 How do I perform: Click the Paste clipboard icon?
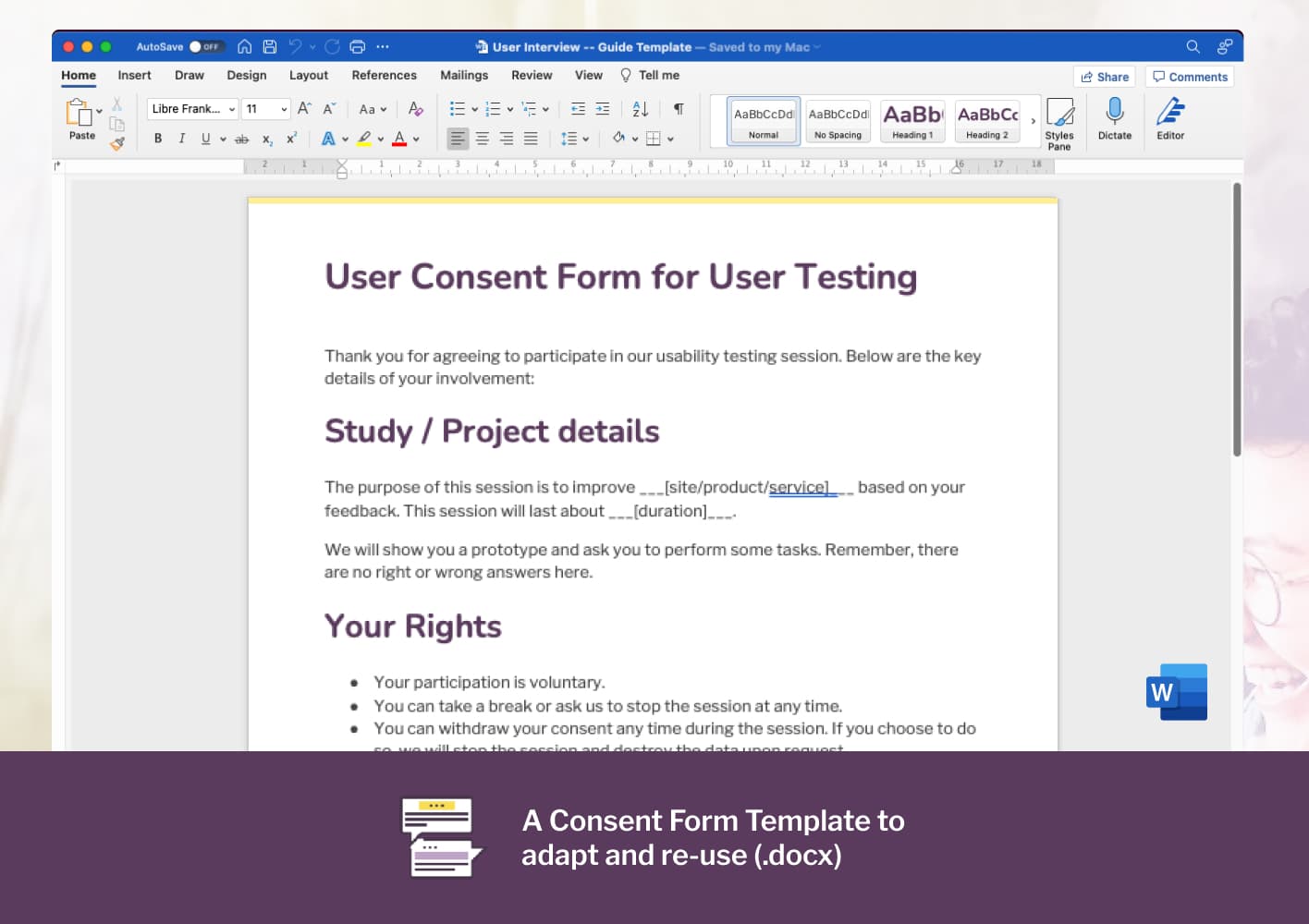(x=79, y=113)
